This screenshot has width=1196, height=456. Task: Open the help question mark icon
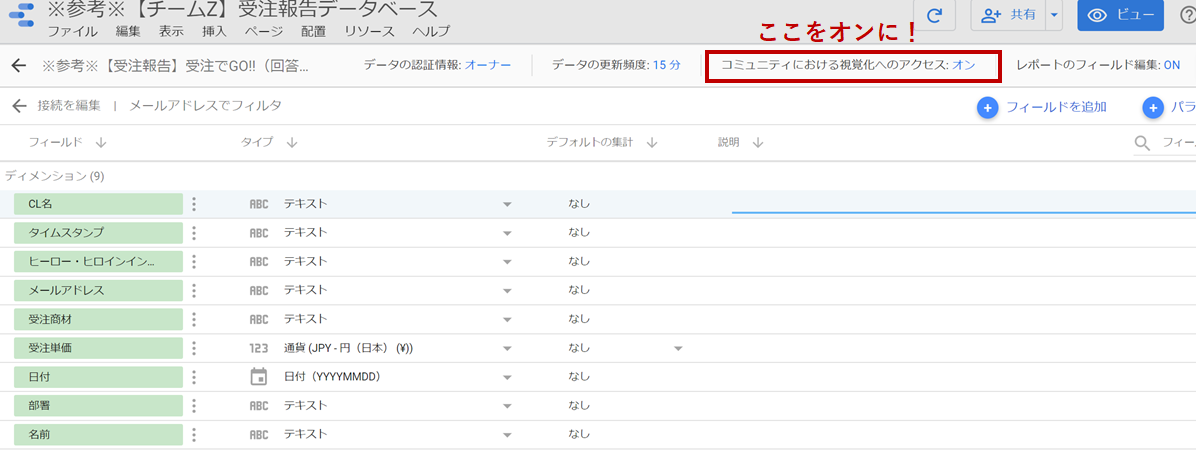1187,15
